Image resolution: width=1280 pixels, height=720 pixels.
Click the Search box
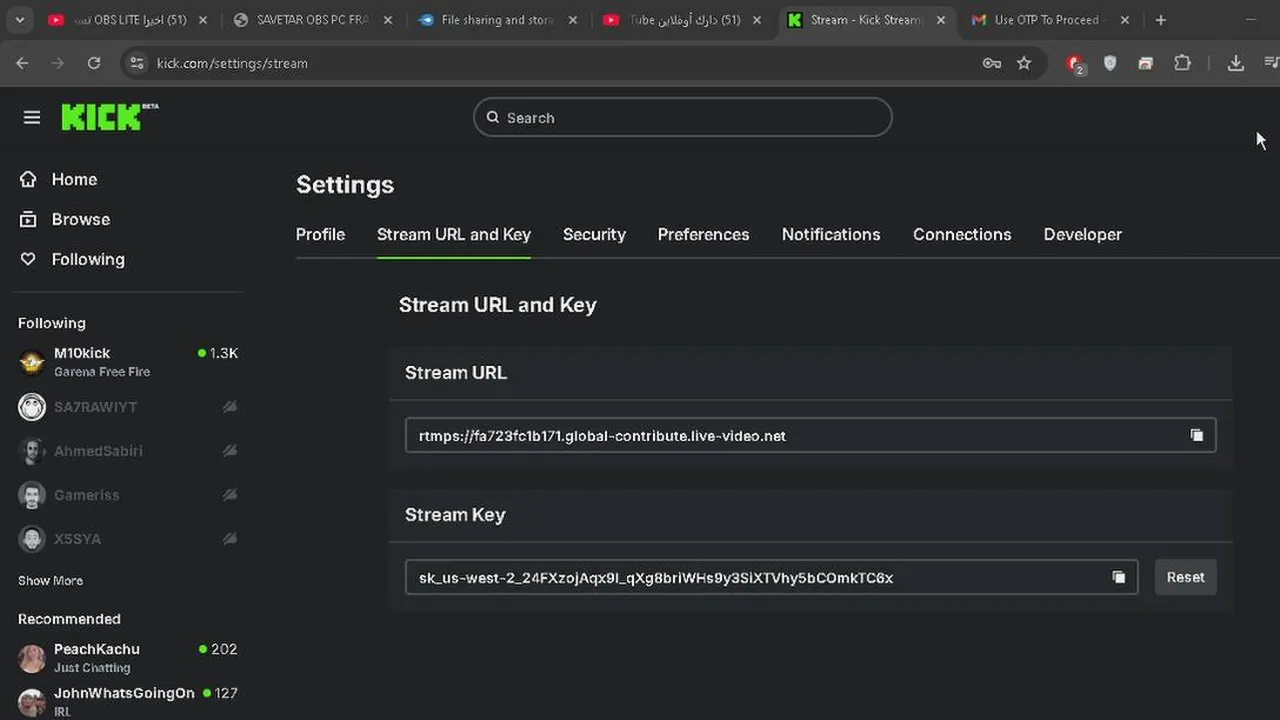pos(682,117)
